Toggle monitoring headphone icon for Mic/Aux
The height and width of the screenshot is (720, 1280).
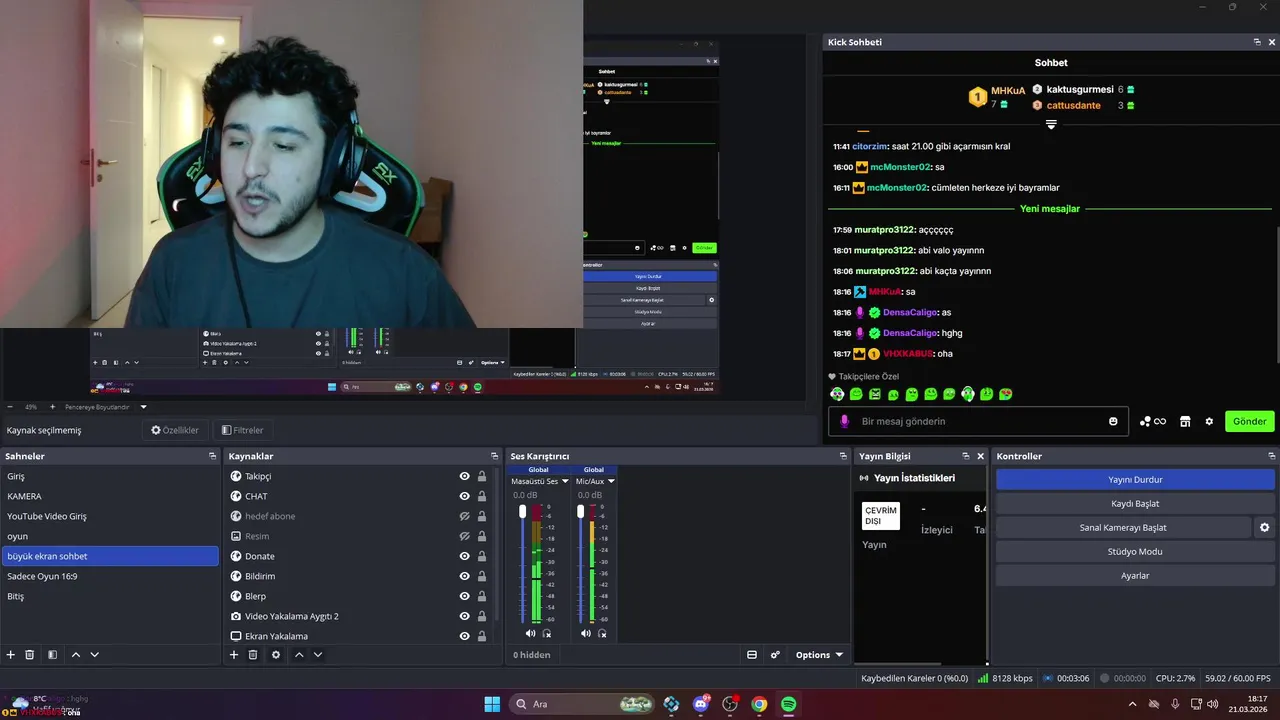coord(602,633)
